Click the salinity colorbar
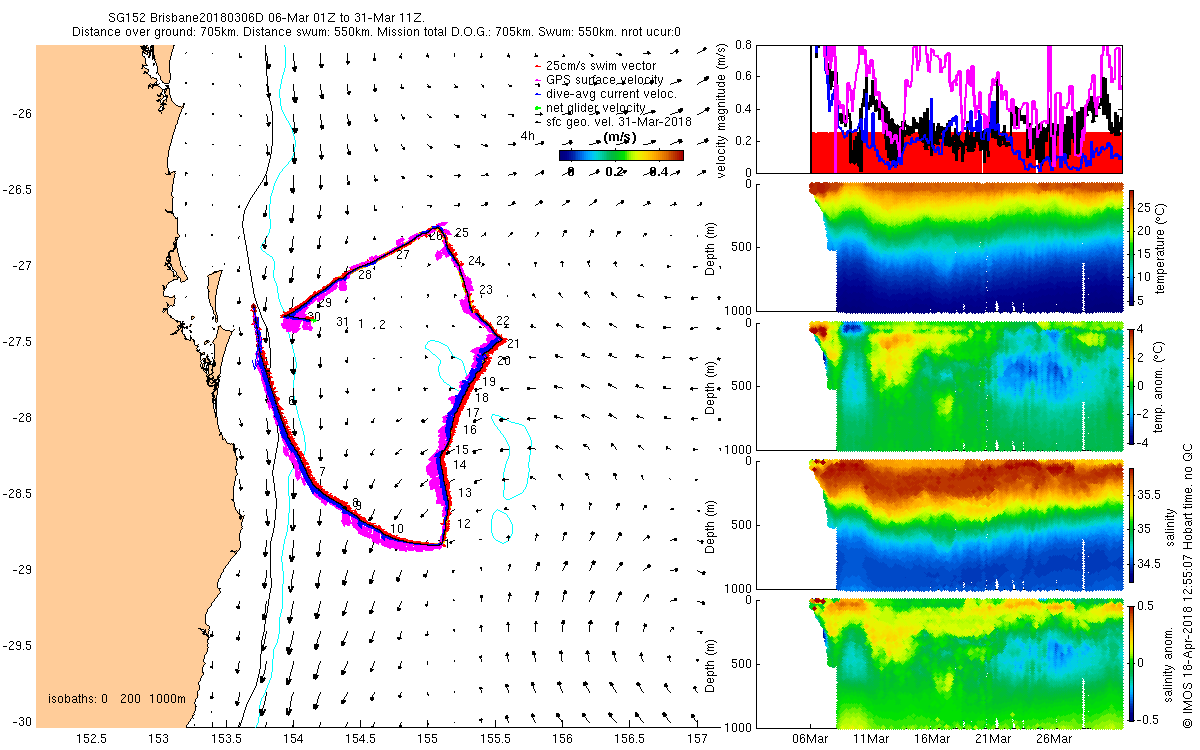Viewport: 1200px width, 750px height. (x=1133, y=524)
